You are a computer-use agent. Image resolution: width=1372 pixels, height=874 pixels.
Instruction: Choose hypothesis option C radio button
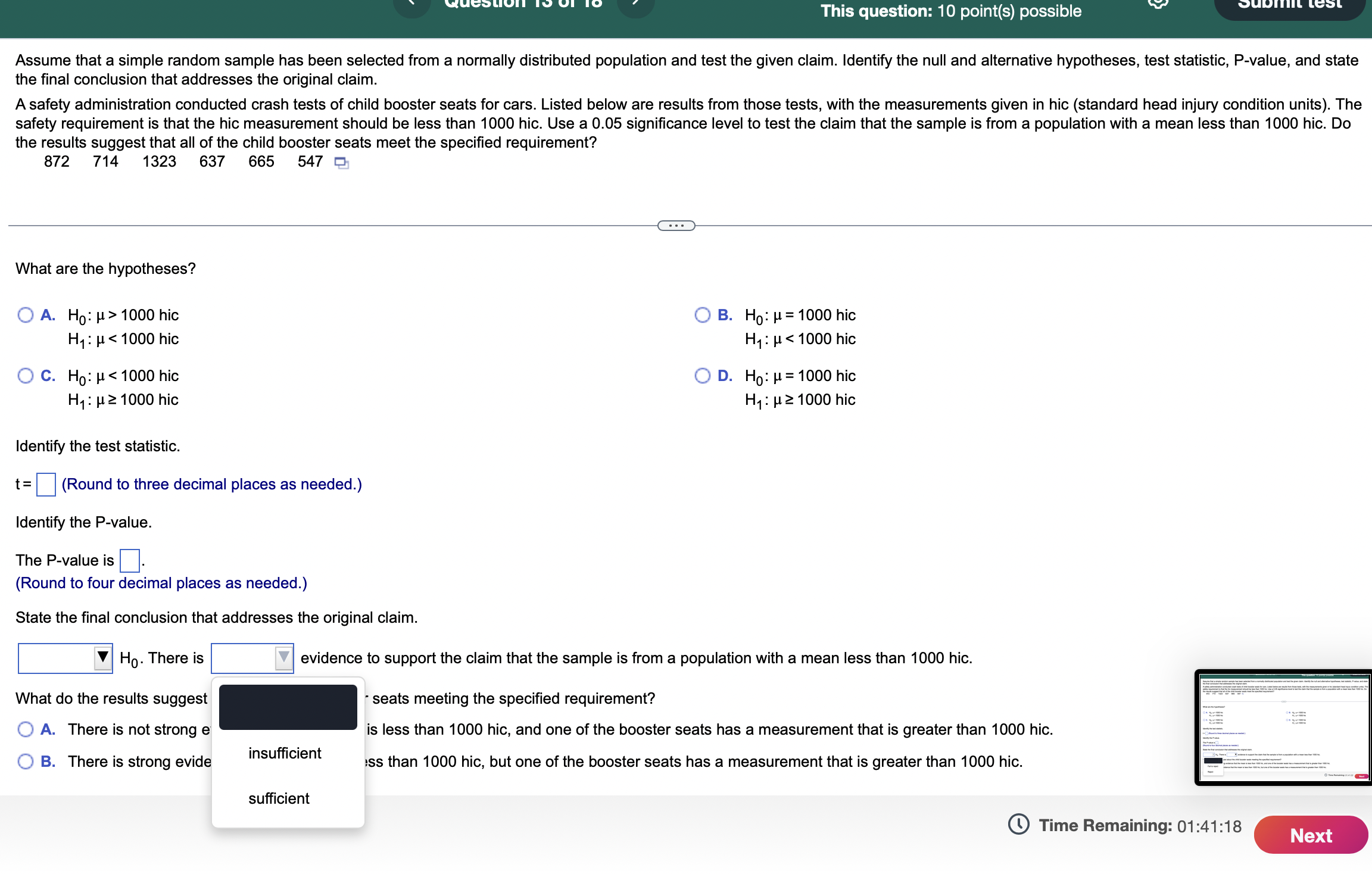26,375
